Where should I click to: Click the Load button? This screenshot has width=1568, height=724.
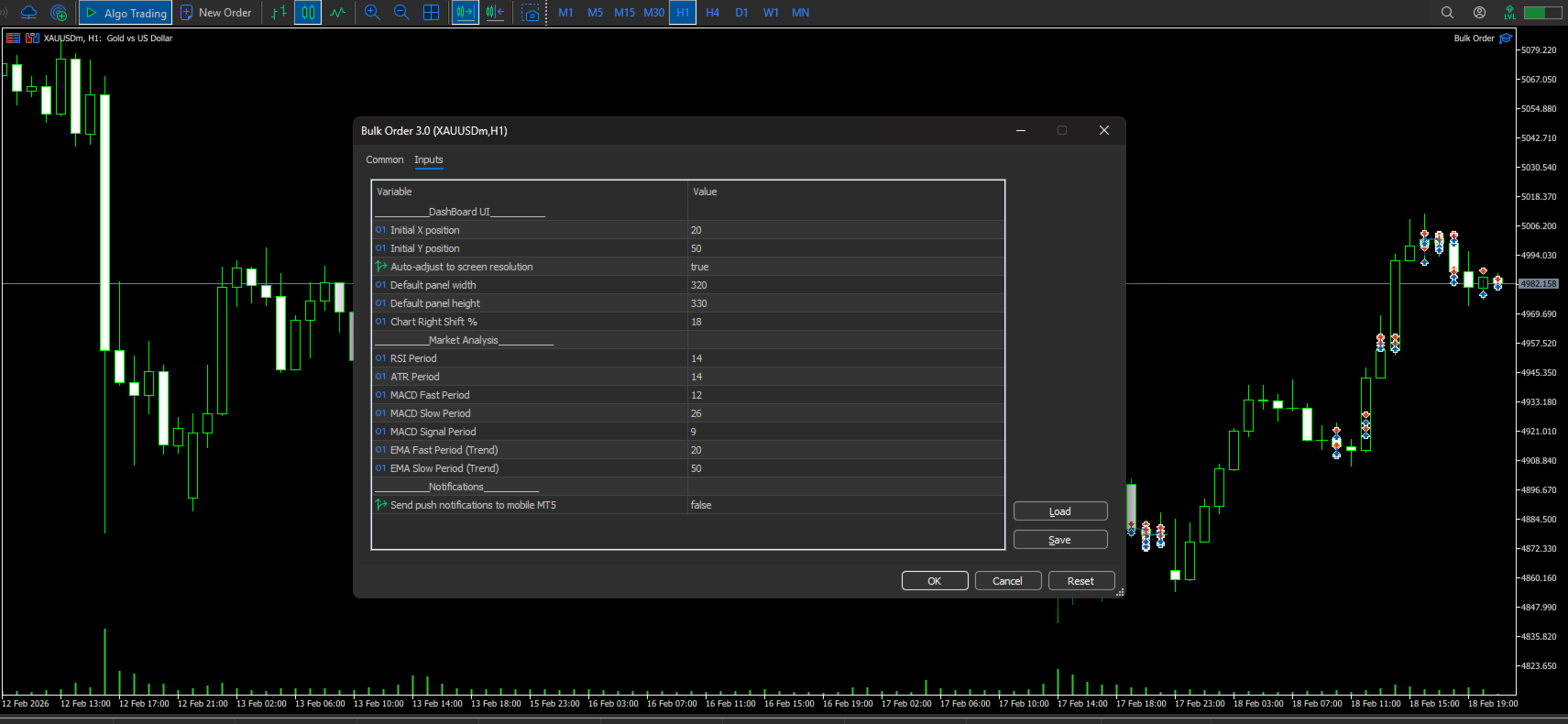click(1060, 511)
